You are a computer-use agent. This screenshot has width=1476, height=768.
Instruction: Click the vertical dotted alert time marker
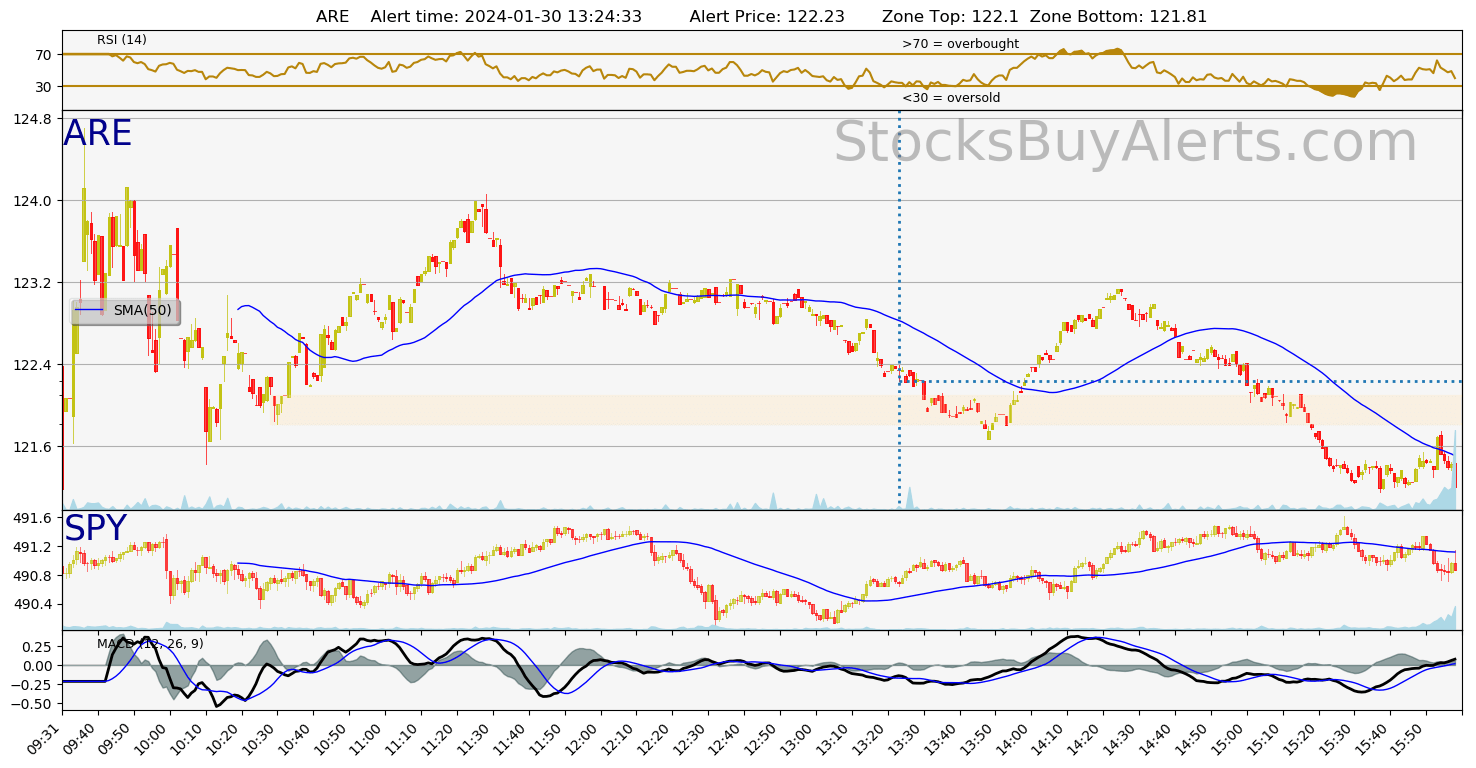(x=899, y=310)
